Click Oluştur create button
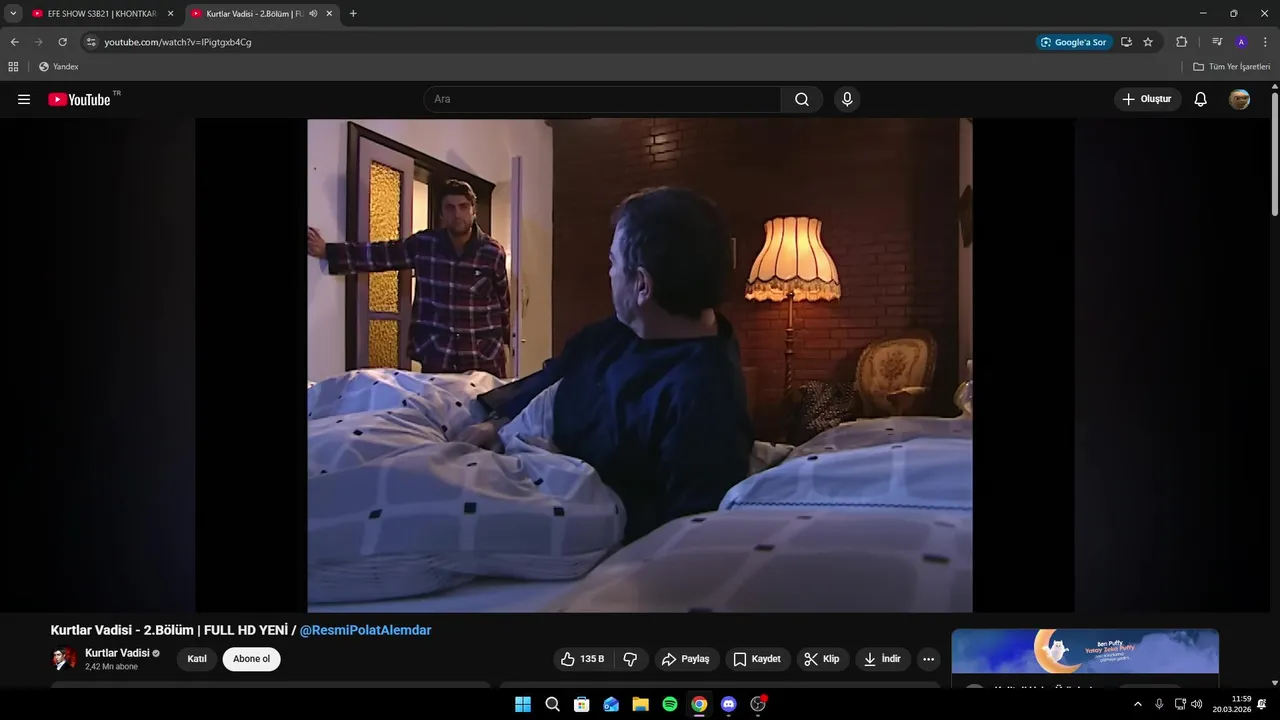The height and width of the screenshot is (720, 1280). click(1147, 99)
